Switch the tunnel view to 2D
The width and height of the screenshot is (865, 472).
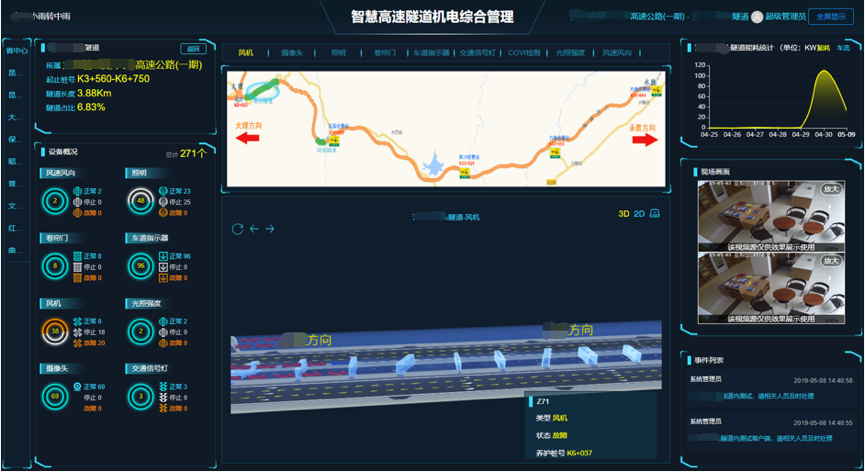click(x=639, y=213)
